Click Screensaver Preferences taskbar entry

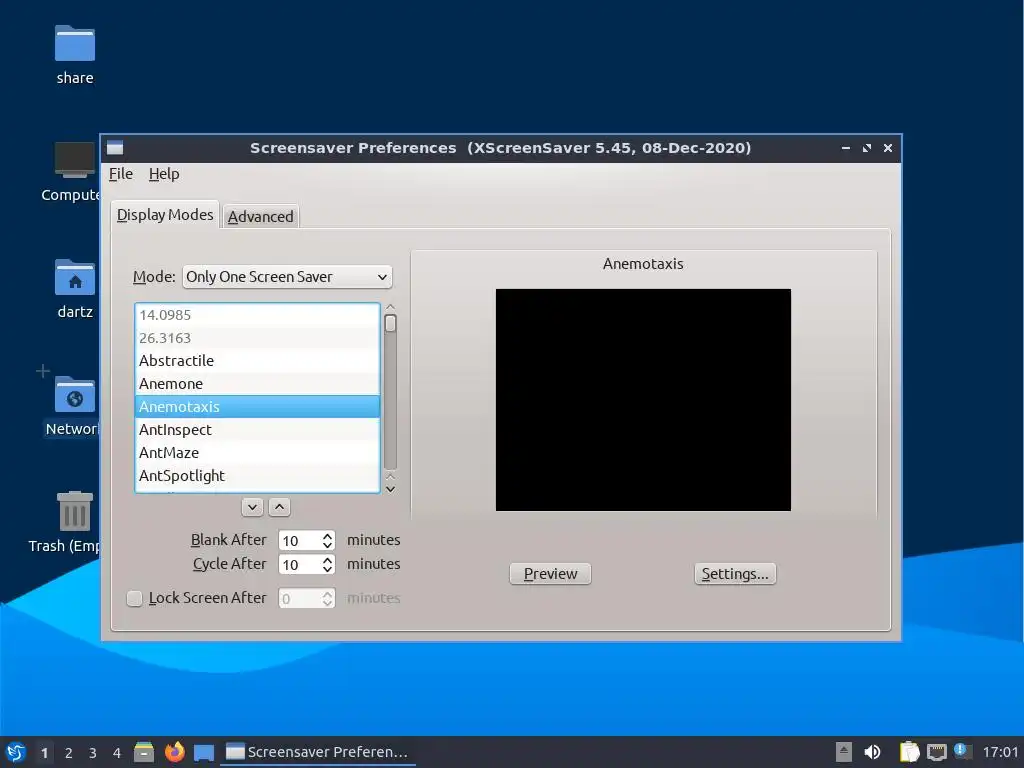pyautogui.click(x=317, y=752)
